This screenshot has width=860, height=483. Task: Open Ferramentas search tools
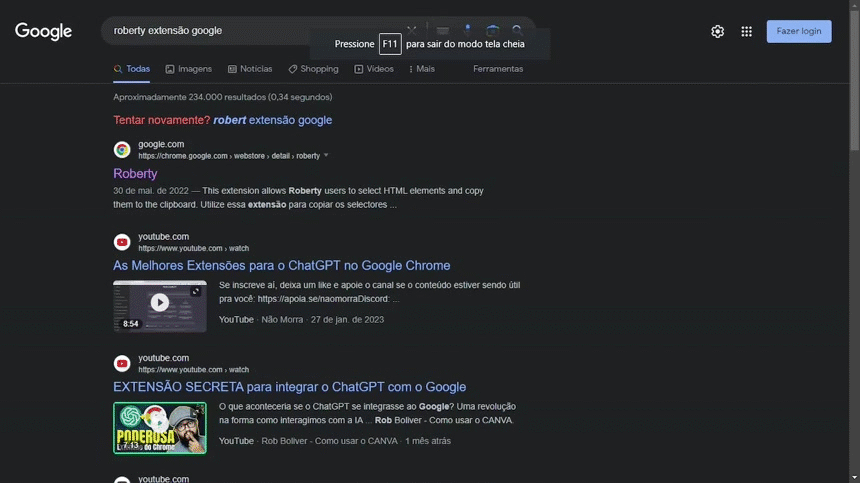pos(498,69)
